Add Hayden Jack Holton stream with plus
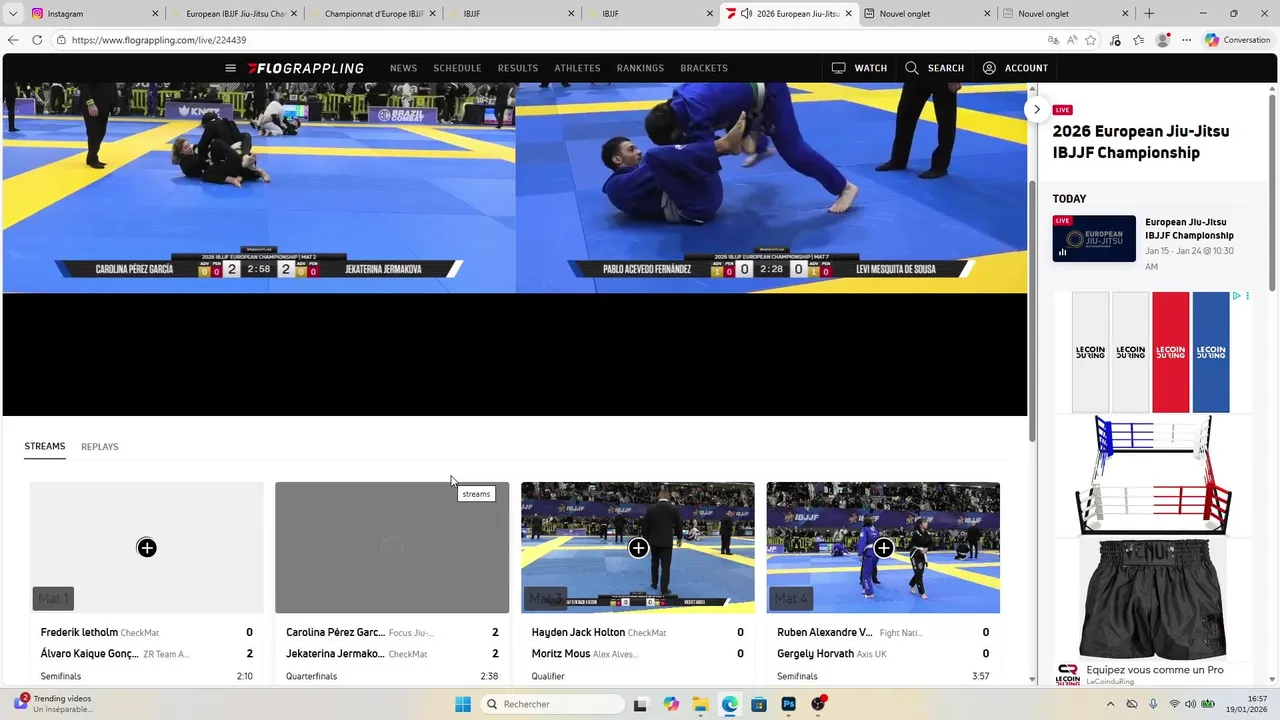Viewport: 1280px width, 720px height. [x=638, y=547]
